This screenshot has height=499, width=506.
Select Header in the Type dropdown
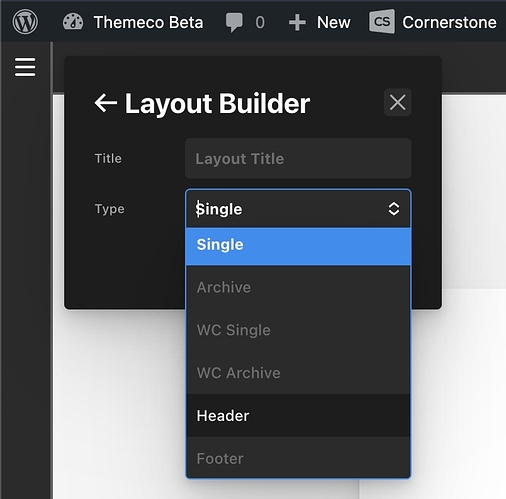coord(298,415)
